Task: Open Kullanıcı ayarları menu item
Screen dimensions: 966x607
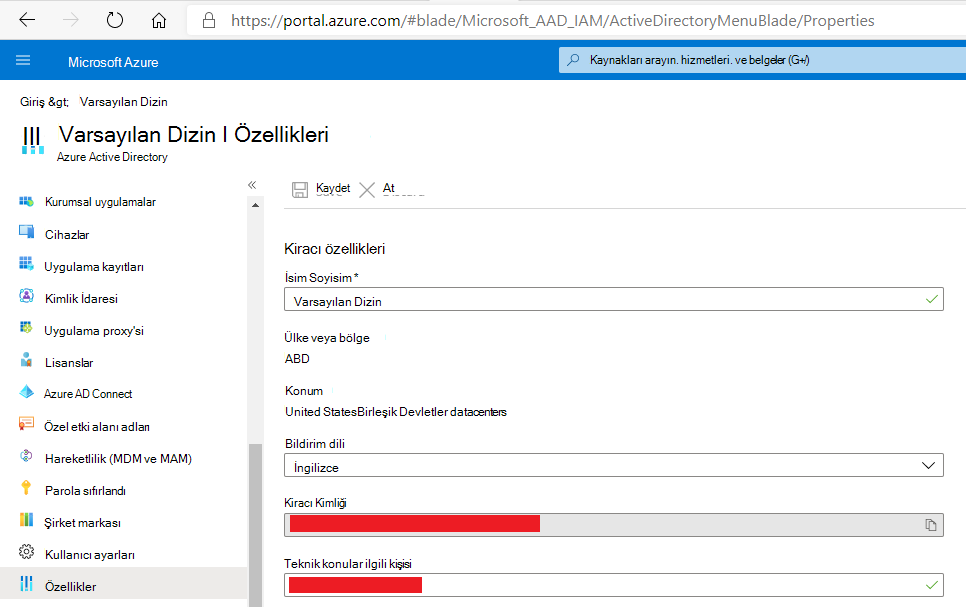Action: point(89,555)
